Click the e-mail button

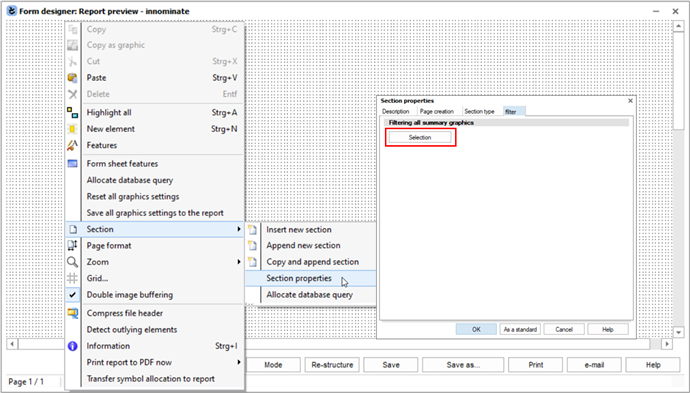point(594,365)
